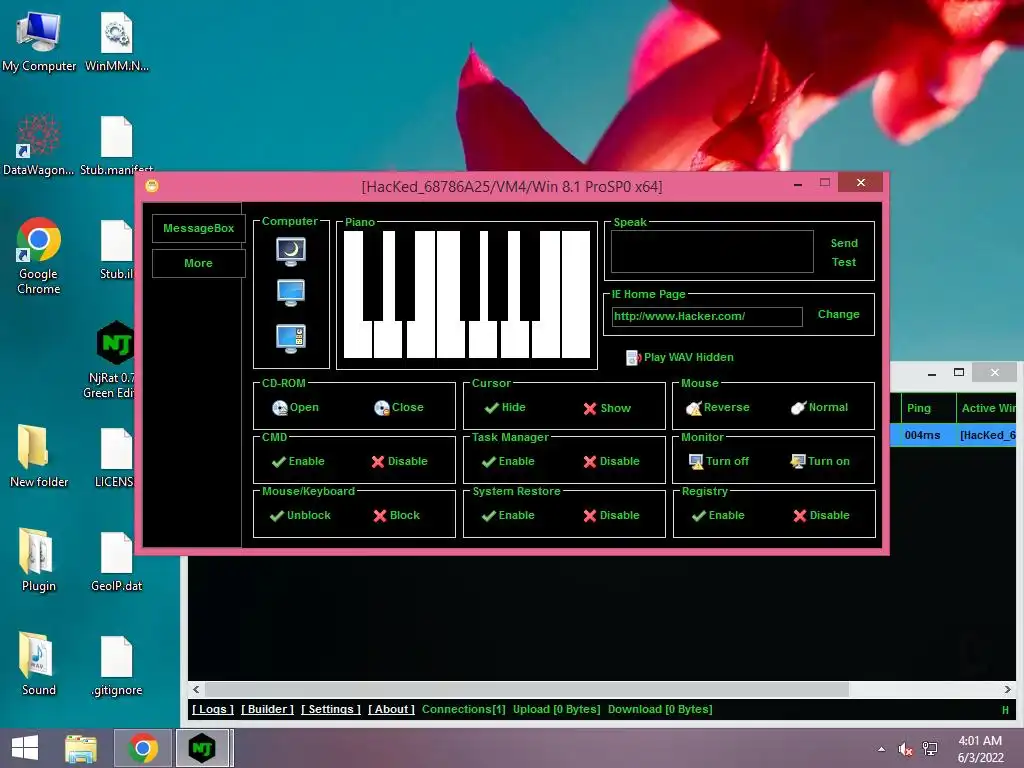Turn on the remote monitor
The width and height of the screenshot is (1024, 768).
pyautogui.click(x=820, y=462)
